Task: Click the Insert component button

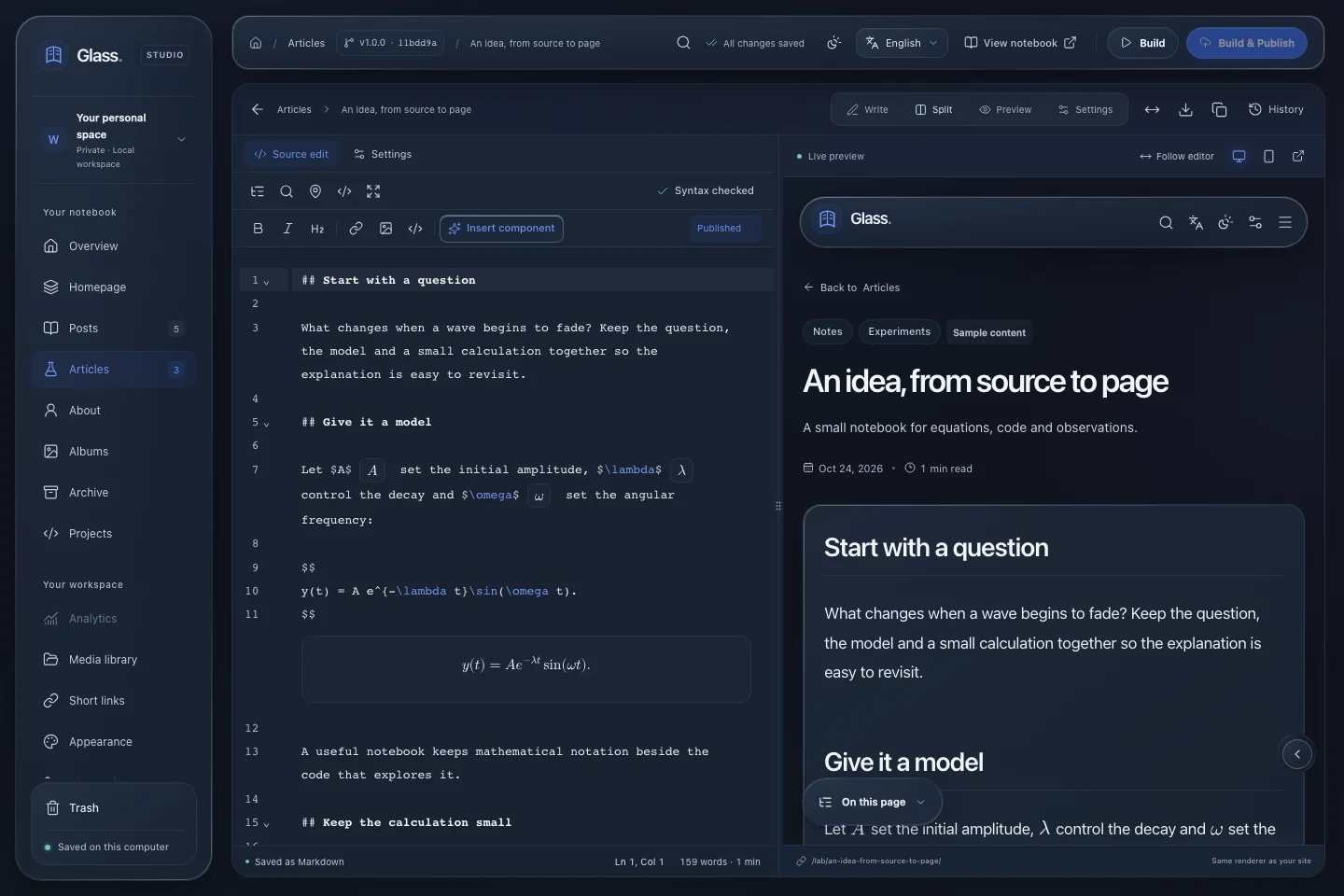Action: [x=501, y=229]
